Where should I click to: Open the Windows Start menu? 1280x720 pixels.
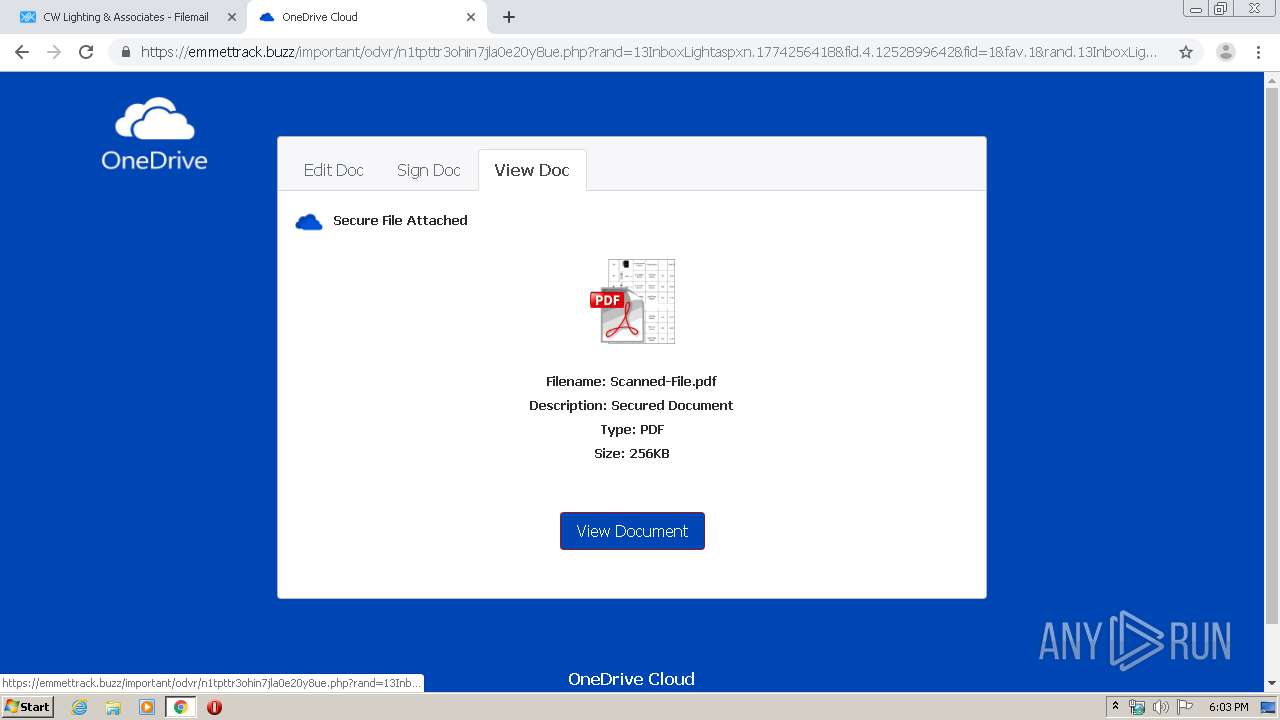coord(27,706)
